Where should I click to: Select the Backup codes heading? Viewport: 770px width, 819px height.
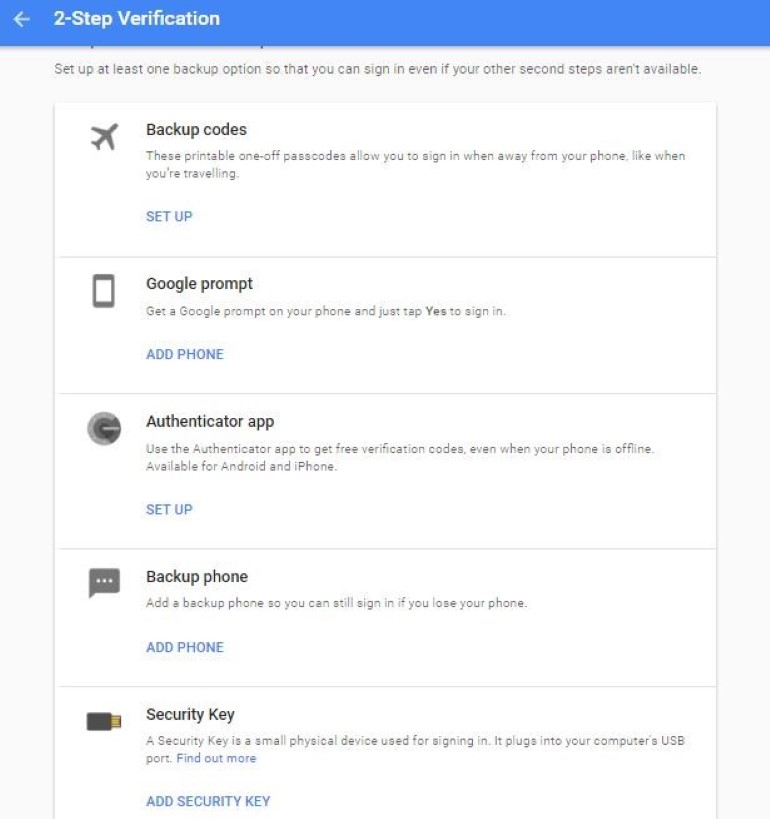click(196, 130)
